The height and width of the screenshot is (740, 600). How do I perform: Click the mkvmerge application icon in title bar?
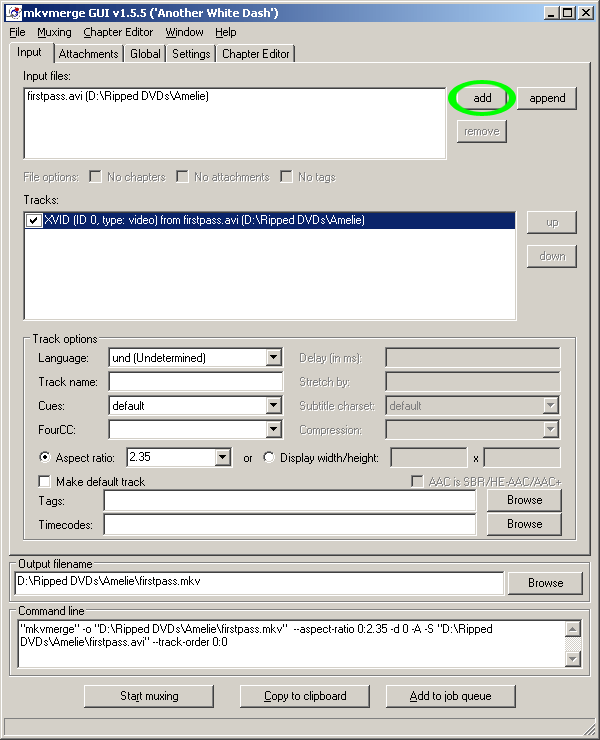(x=14, y=13)
